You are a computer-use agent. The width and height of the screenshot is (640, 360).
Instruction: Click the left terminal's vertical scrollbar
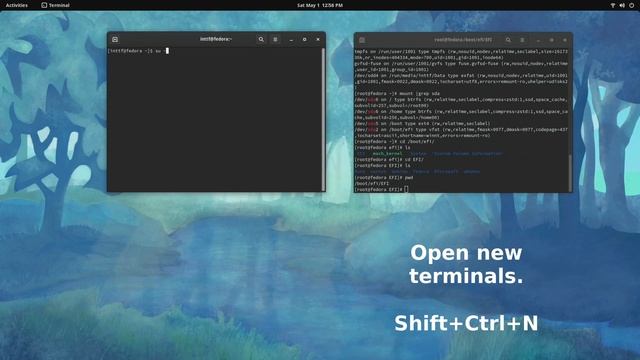tap(324, 119)
